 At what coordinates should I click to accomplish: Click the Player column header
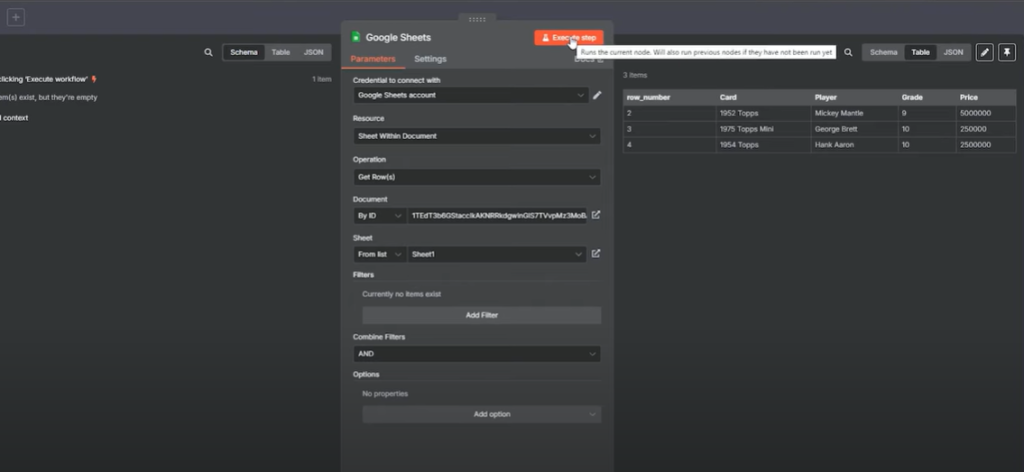(854, 97)
